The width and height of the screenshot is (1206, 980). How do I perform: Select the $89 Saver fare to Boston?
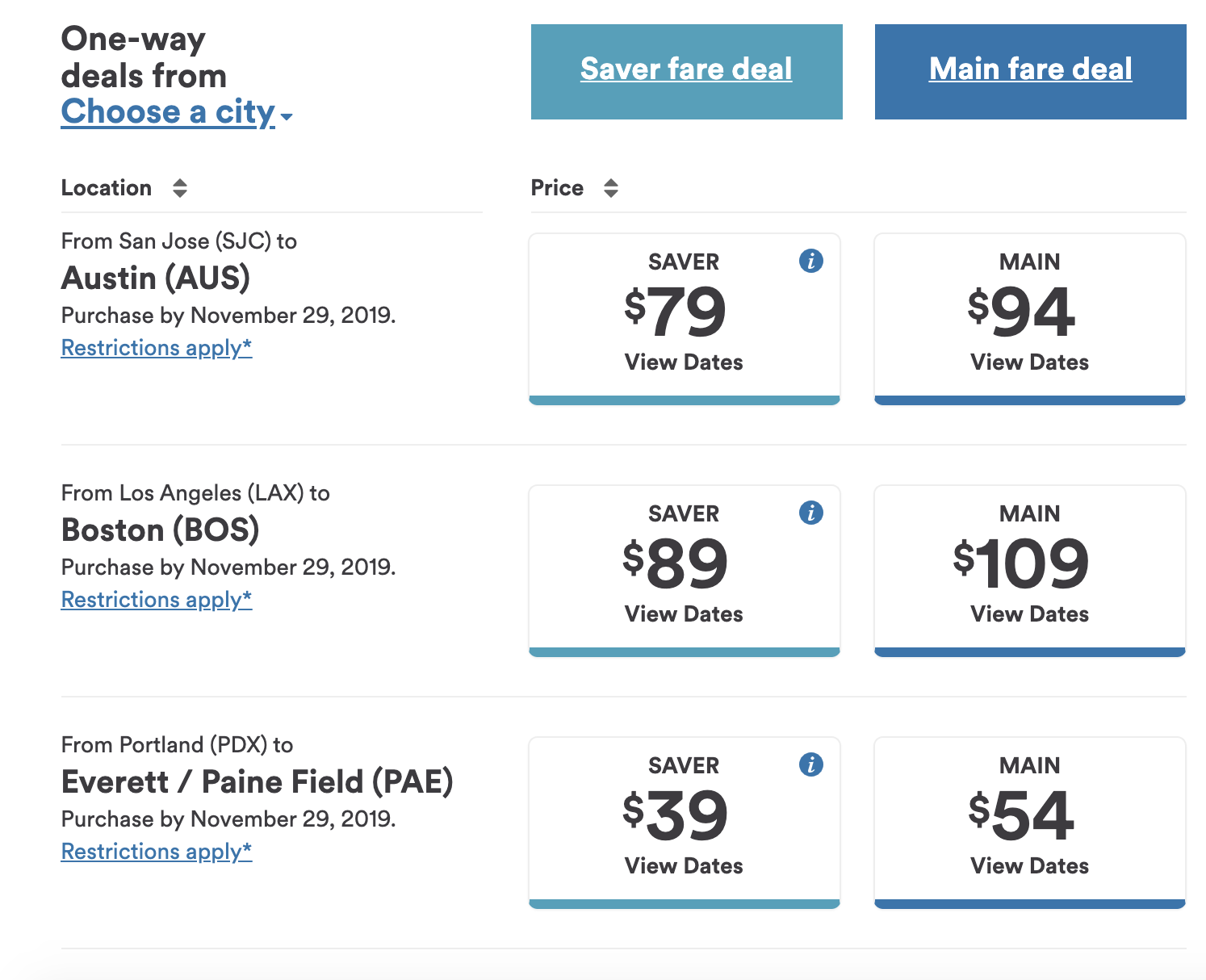point(685,571)
